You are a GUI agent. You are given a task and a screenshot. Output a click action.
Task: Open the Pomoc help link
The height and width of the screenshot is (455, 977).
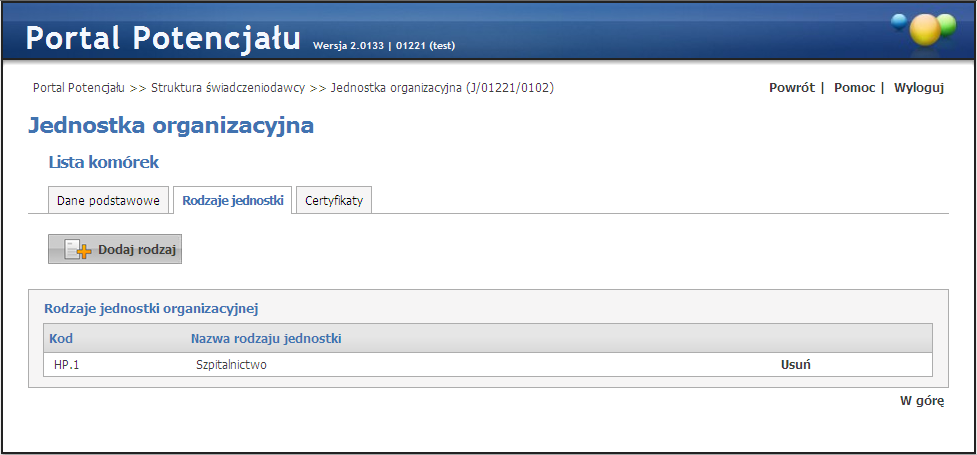point(854,88)
